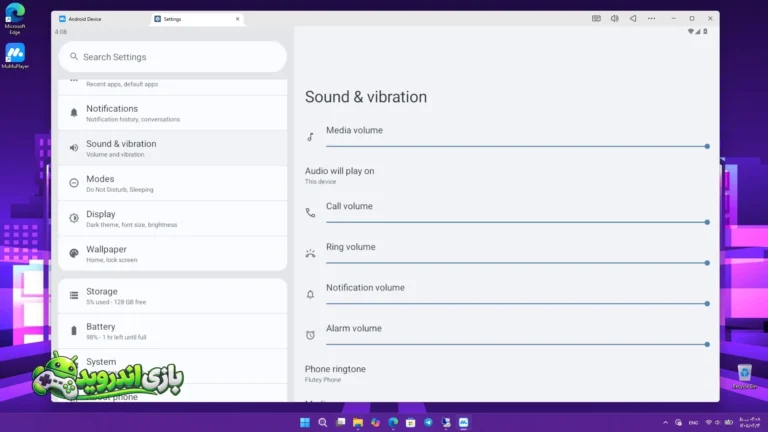Adjust the Call volume slider
Viewport: 768px width, 432px height.
pos(518,222)
